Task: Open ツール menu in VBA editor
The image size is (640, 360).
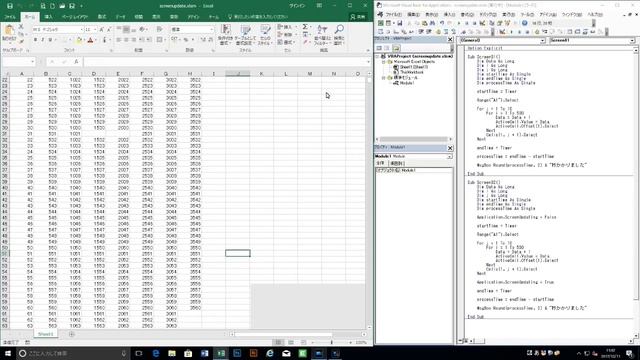Action: click(527, 14)
